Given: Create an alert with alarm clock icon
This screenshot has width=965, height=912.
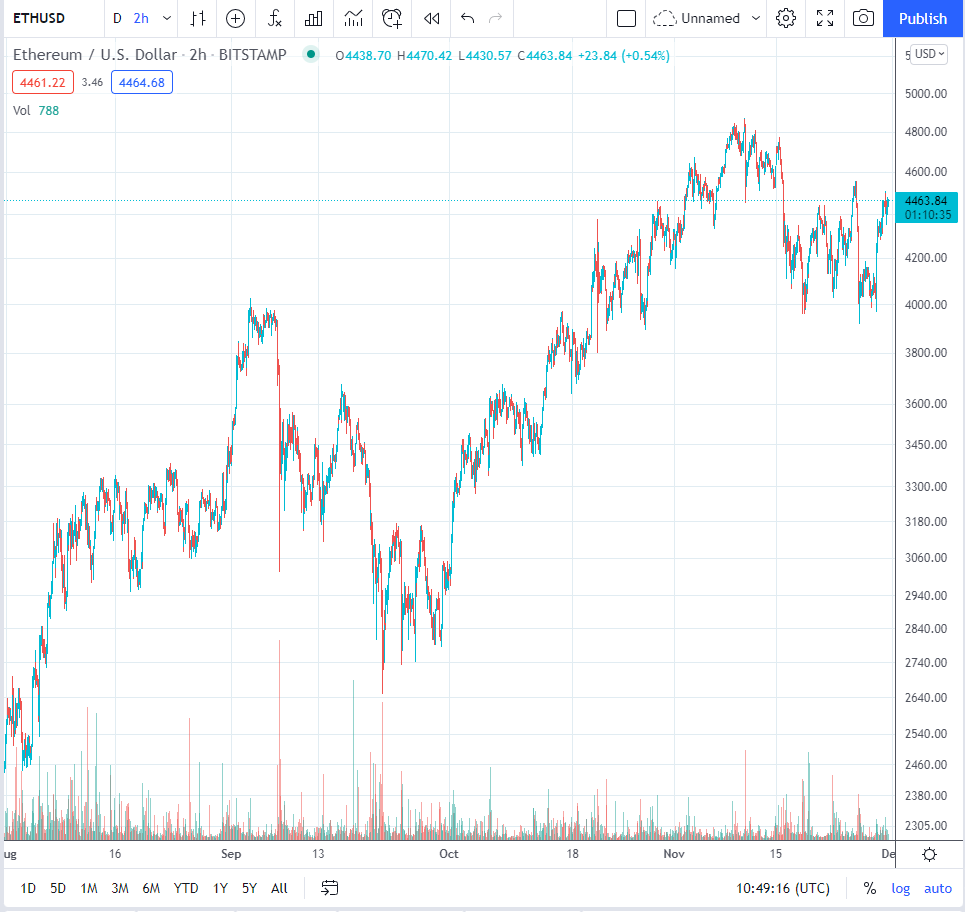Looking at the screenshot, I should point(392,18).
